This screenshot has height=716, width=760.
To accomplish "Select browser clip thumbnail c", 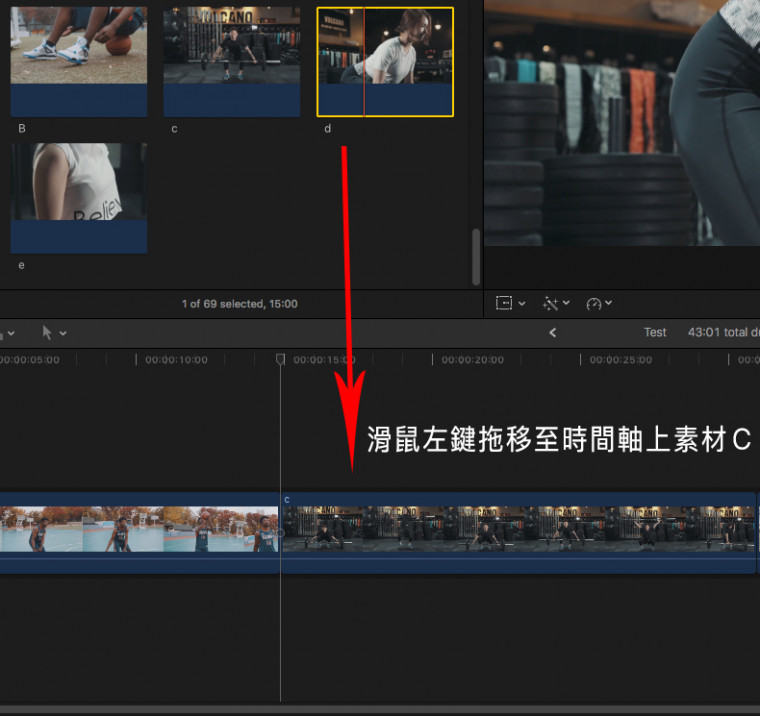I will click(232, 62).
